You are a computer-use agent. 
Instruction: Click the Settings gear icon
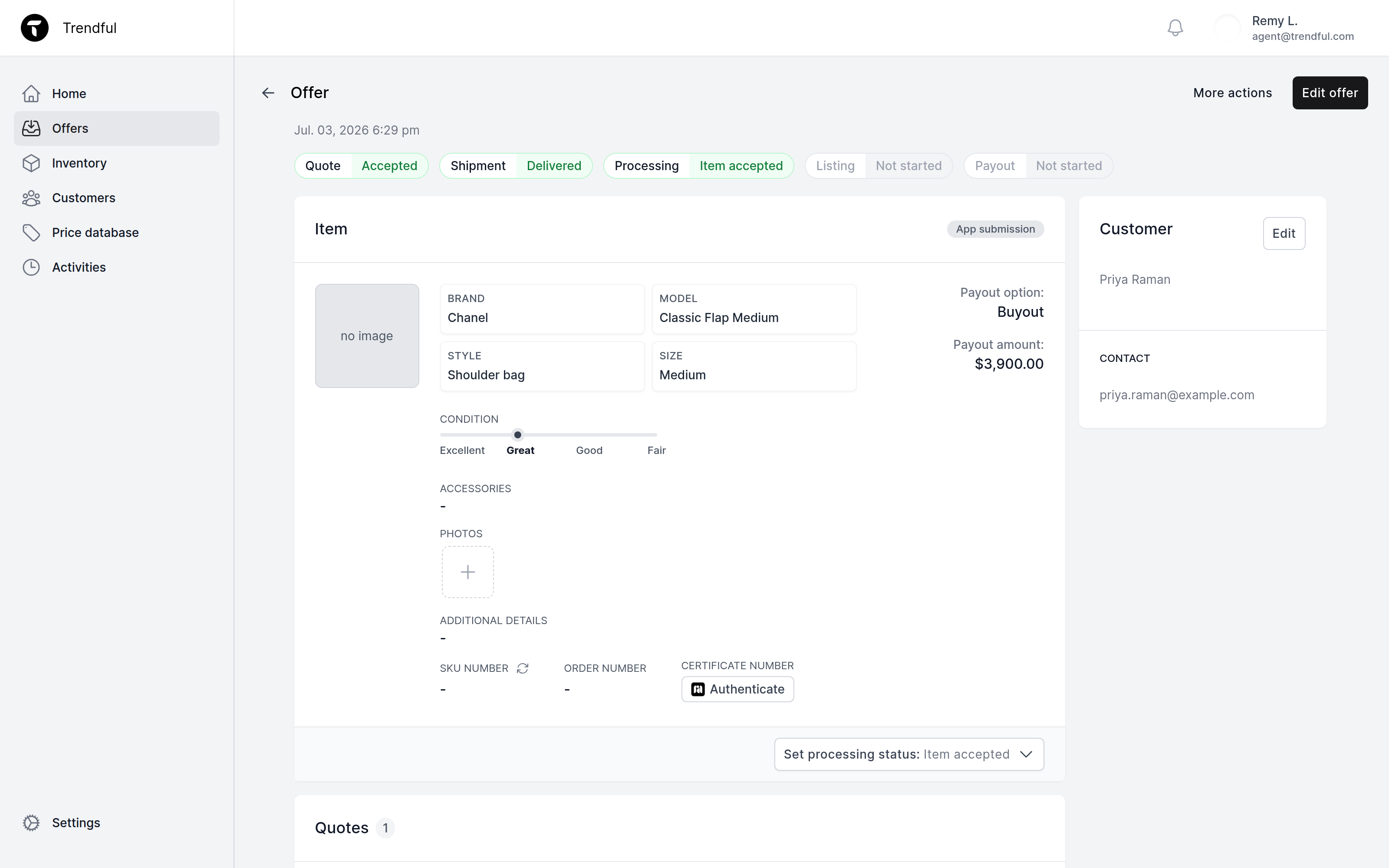pyautogui.click(x=32, y=823)
